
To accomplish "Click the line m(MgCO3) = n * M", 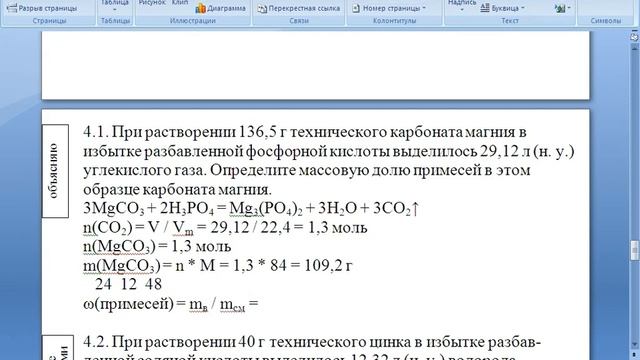I will pos(218,266).
